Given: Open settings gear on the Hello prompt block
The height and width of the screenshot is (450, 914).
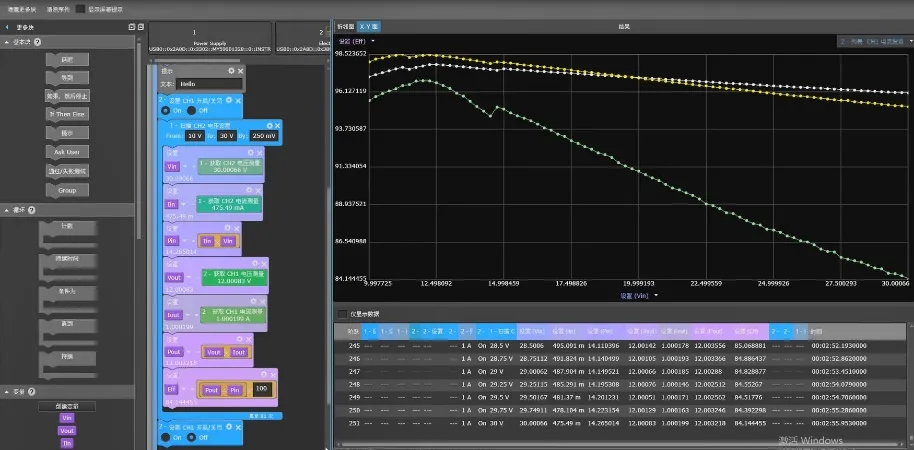Looking at the screenshot, I should pyautogui.click(x=231, y=71).
